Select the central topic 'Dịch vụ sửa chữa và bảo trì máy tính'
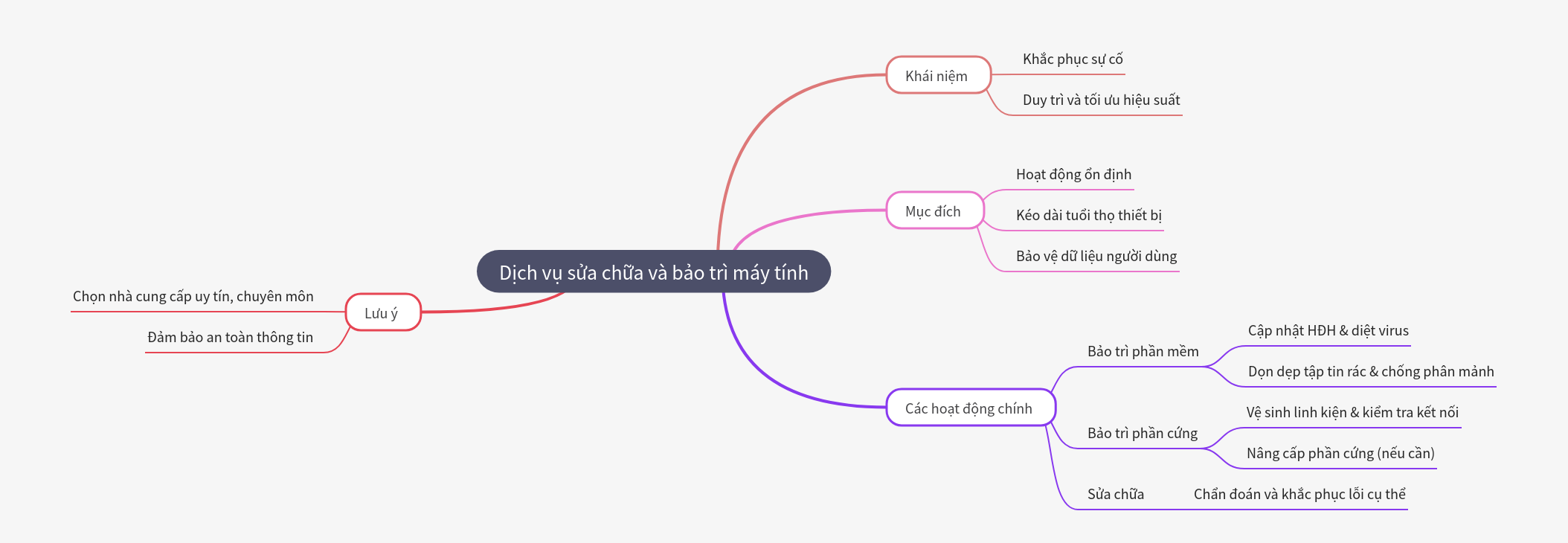 tap(653, 272)
